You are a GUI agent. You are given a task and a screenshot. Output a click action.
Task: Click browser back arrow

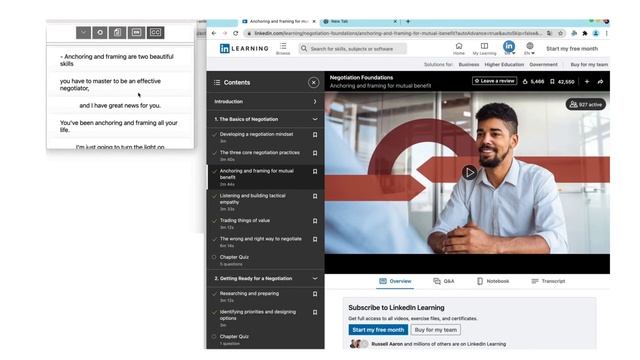point(214,33)
